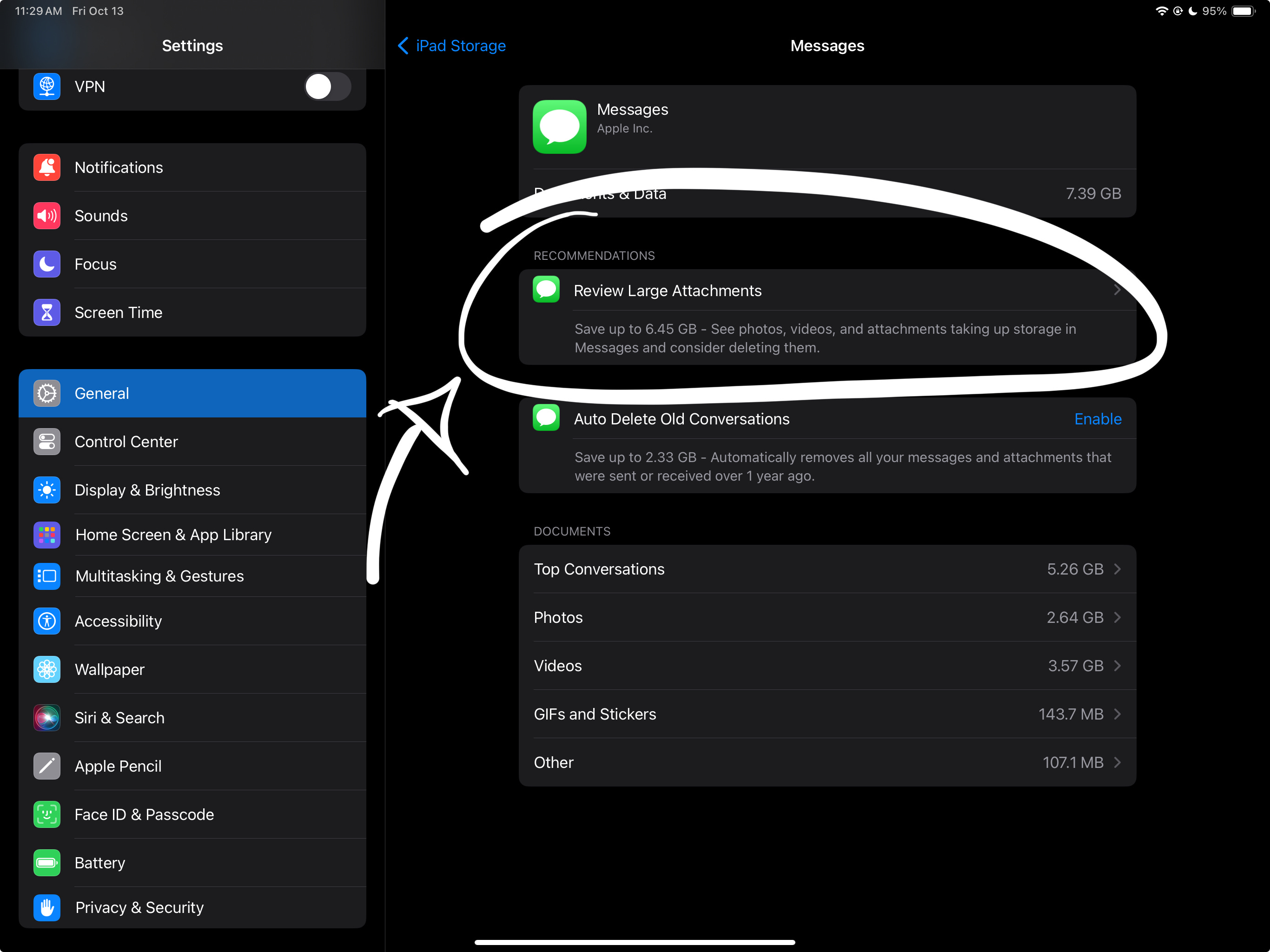Tap the Save up to 6.45 GB description
The image size is (1270, 952).
click(825, 338)
